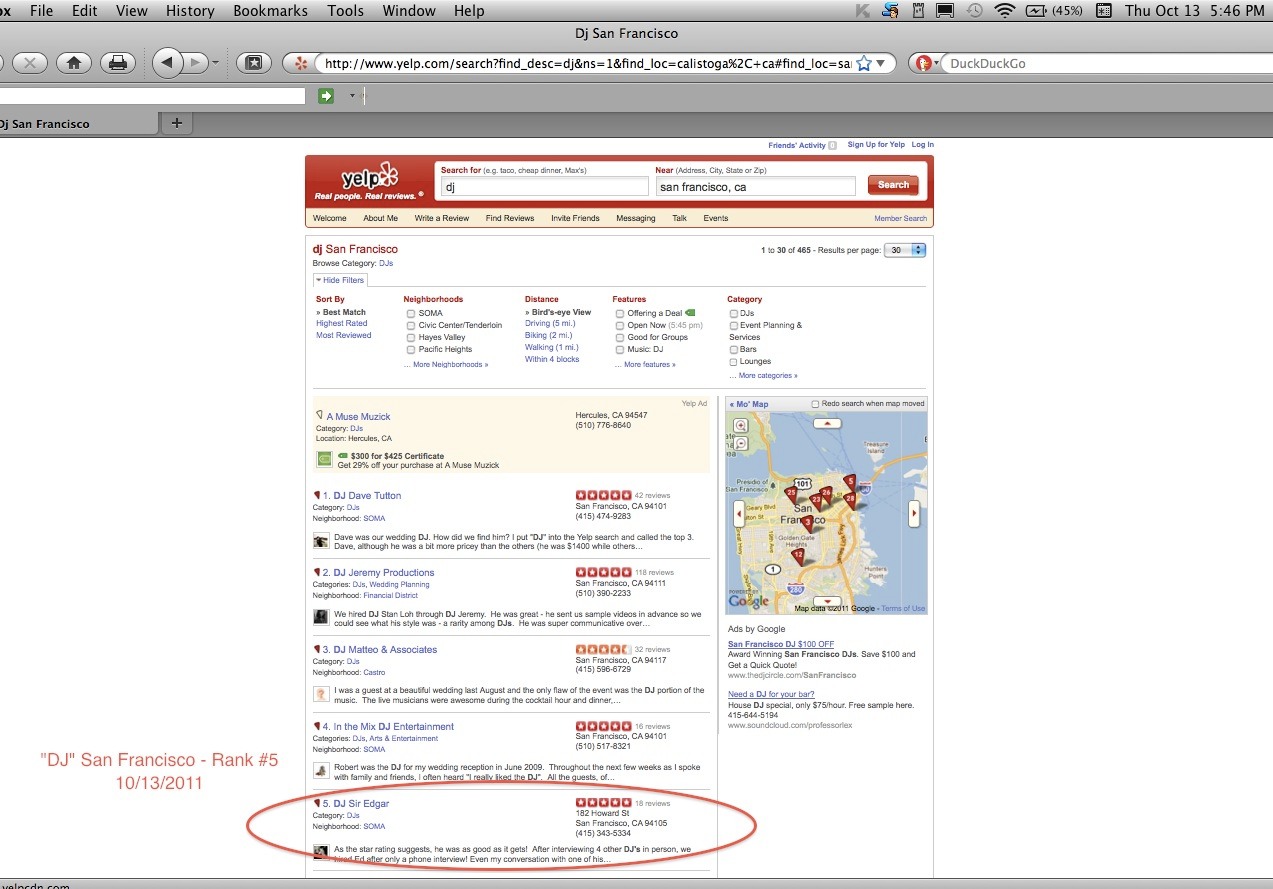This screenshot has width=1273, height=889.
Task: Click the Search for field containing dj
Action: [x=545, y=187]
